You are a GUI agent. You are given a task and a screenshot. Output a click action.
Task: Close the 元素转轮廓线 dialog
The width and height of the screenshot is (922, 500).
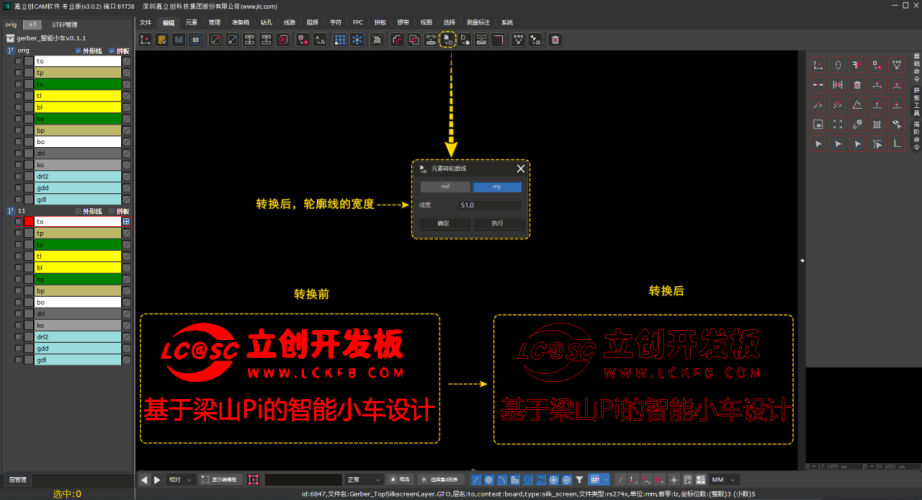[520, 169]
